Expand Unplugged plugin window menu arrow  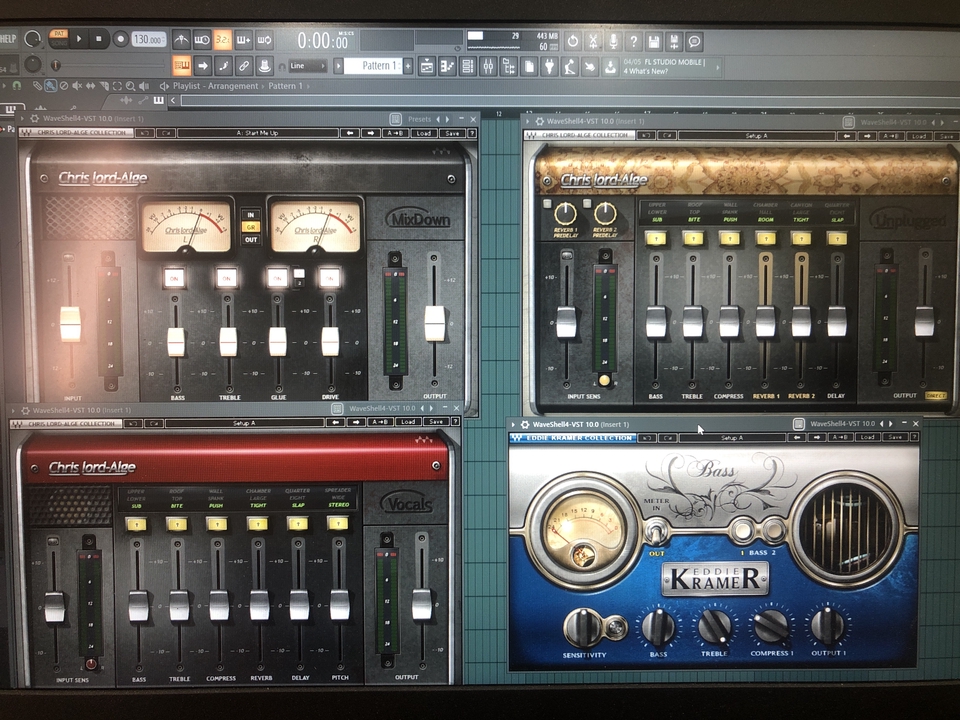(x=528, y=121)
